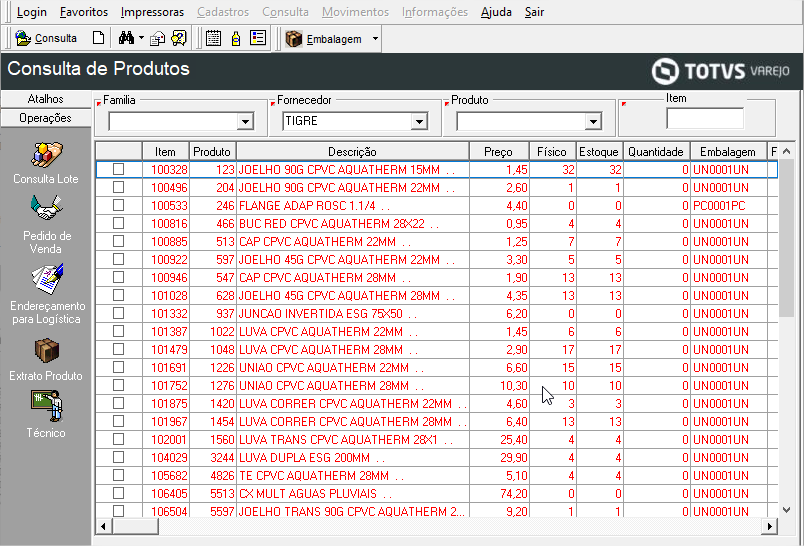Switch to the Operações tab
804x546 pixels.
coord(46,118)
